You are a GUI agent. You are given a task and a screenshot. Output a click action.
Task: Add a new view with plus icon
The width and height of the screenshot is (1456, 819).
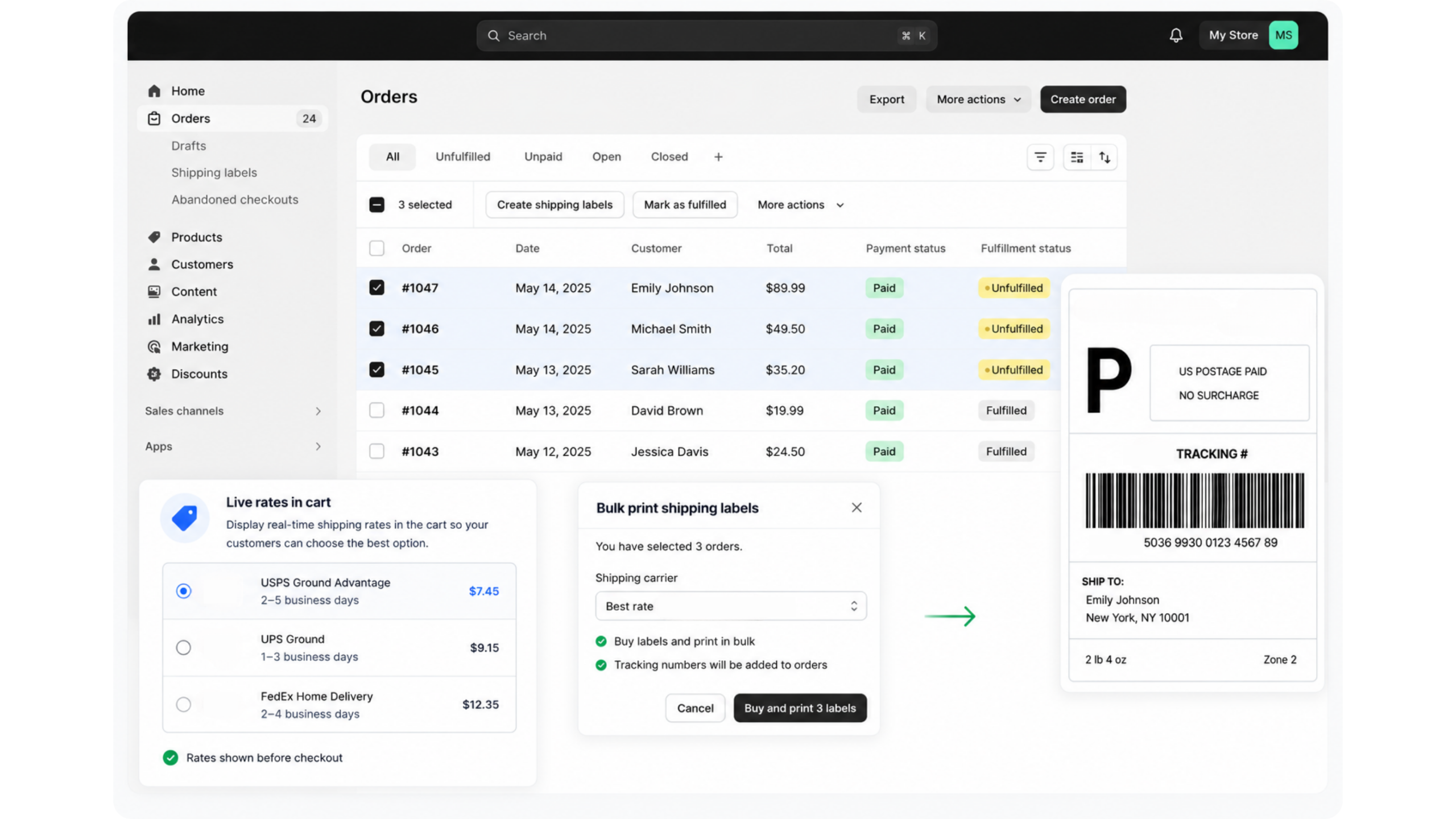tap(718, 157)
